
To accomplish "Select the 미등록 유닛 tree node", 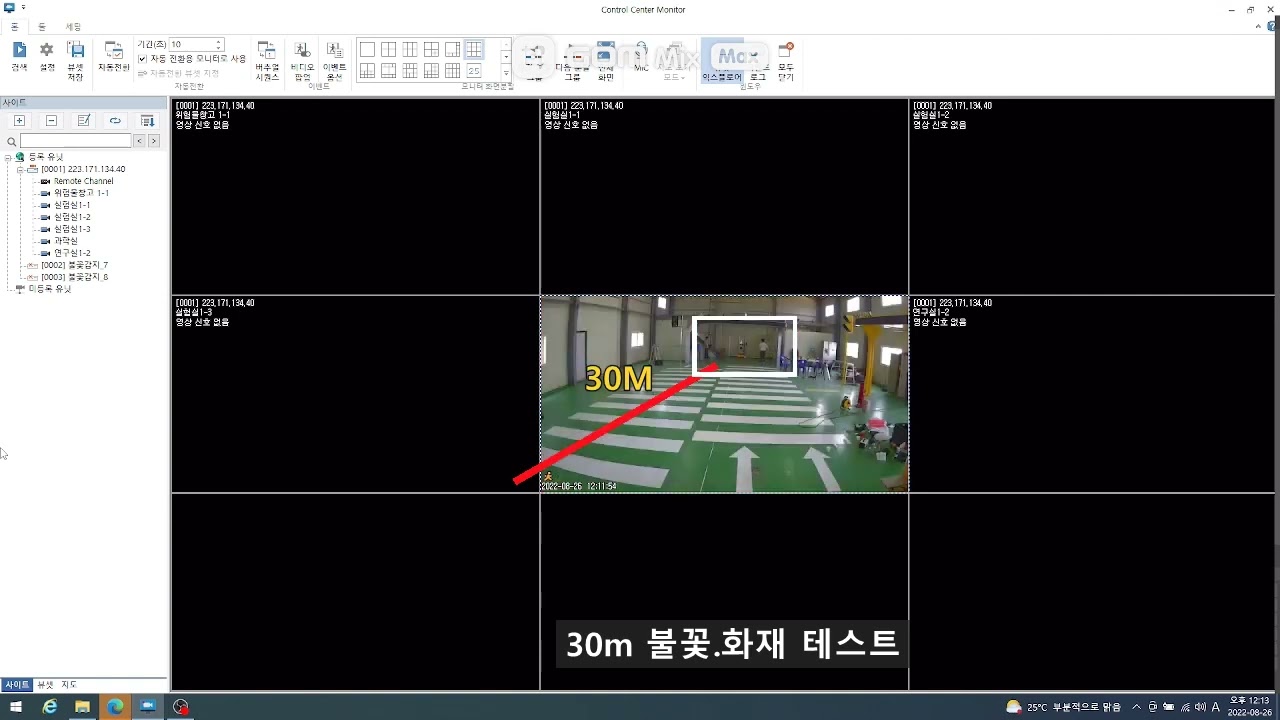I will (50, 288).
